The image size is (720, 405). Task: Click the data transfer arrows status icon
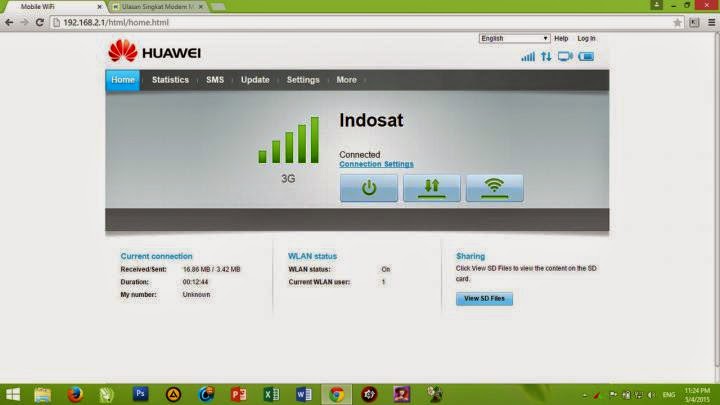pos(546,56)
